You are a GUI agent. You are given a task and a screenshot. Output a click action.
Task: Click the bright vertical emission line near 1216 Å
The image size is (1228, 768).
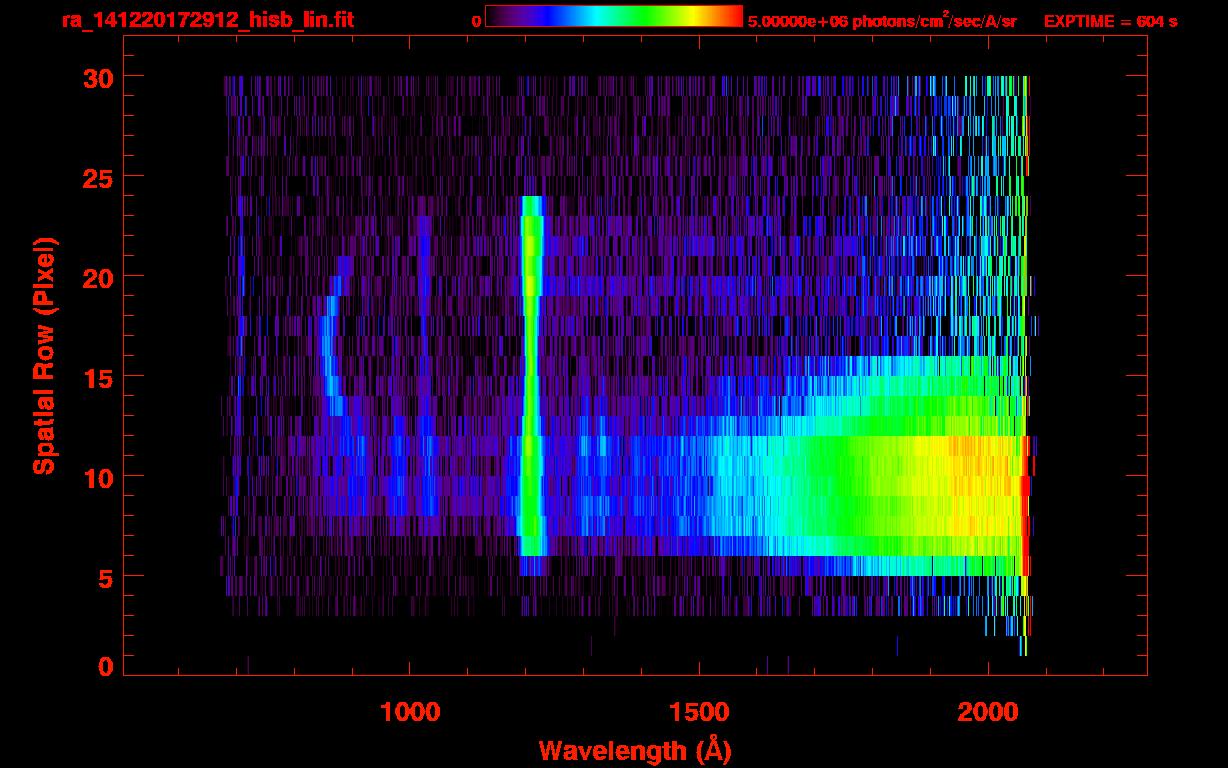(x=531, y=375)
